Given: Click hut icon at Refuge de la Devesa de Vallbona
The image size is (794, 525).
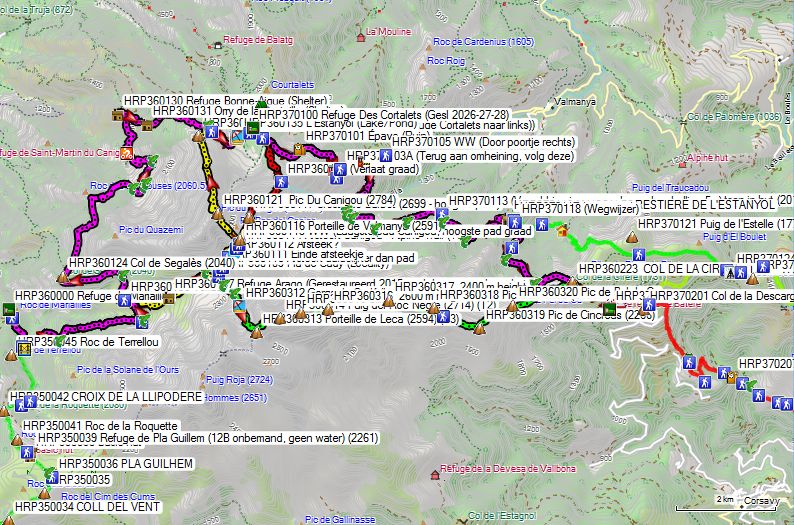Looking at the screenshot, I should click(434, 475).
